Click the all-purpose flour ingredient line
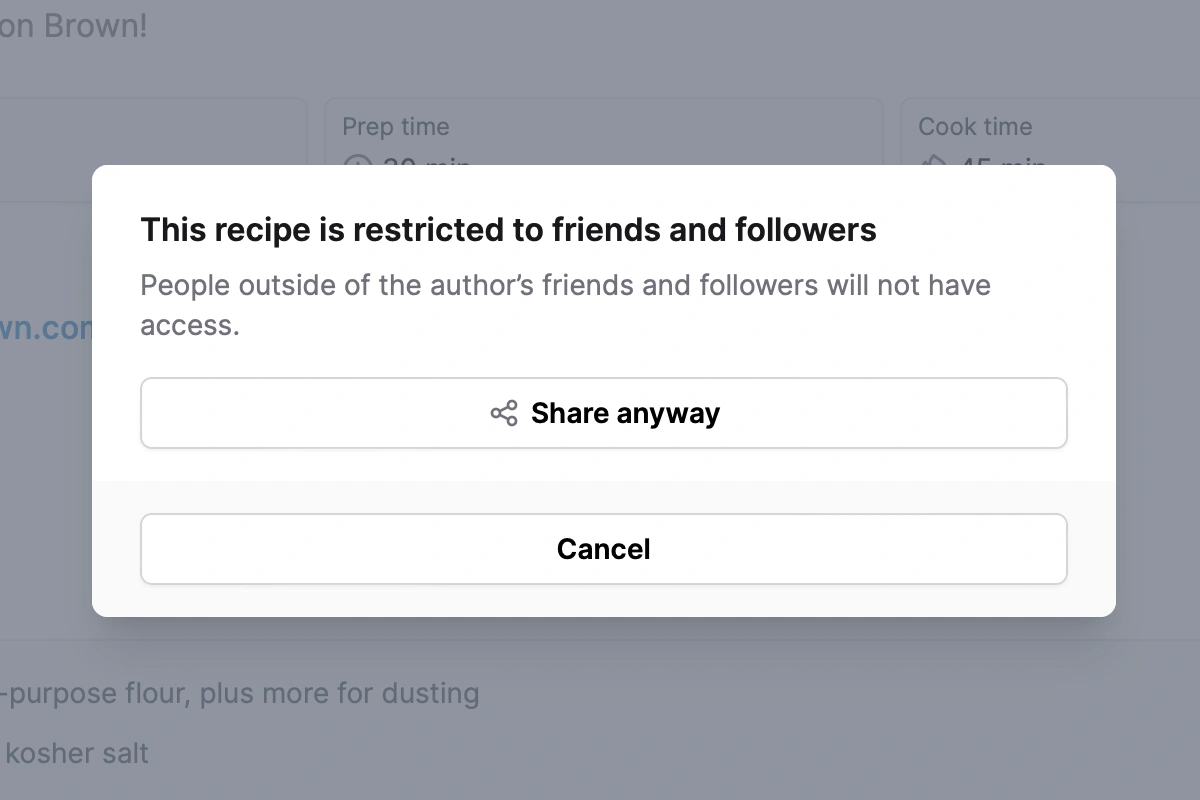The height and width of the screenshot is (800, 1200). point(240,693)
